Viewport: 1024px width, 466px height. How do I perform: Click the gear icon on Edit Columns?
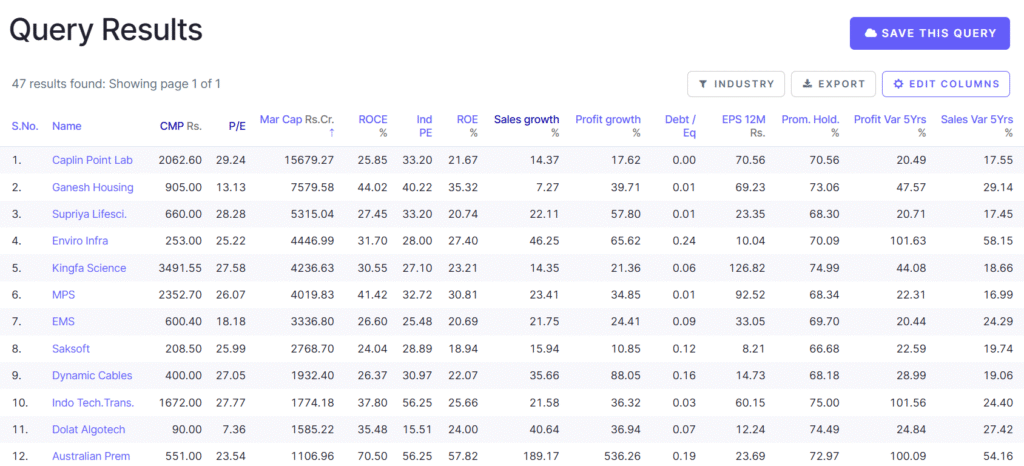(x=899, y=84)
